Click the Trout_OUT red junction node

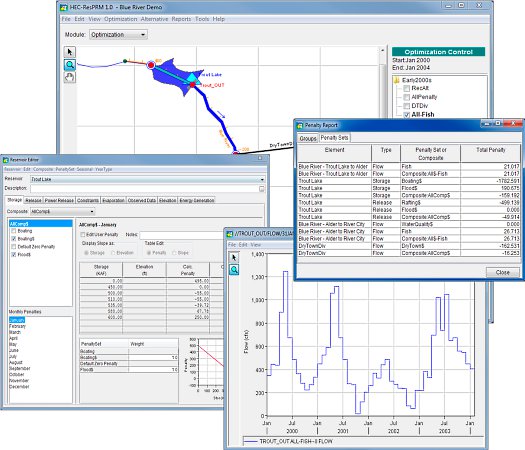click(x=193, y=85)
